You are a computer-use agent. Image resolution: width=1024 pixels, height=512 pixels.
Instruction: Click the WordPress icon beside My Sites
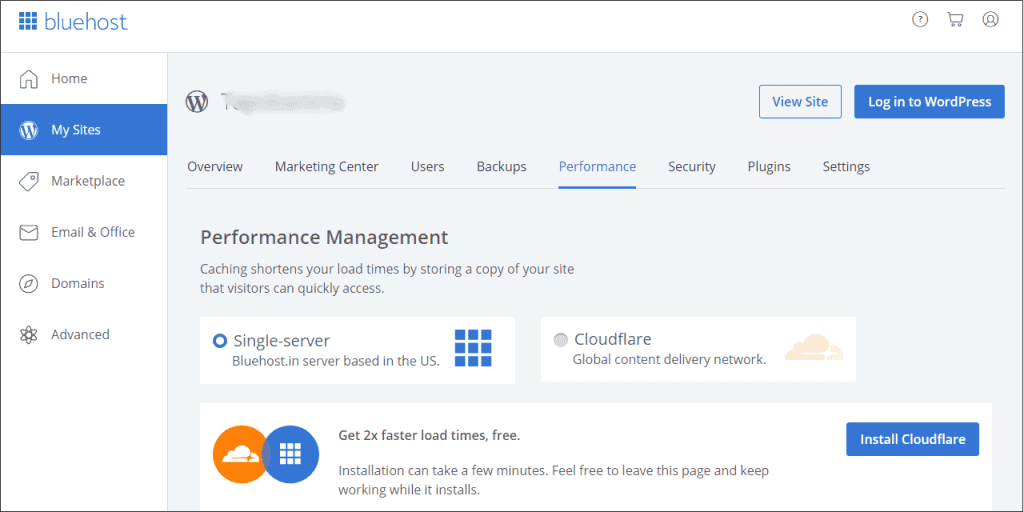(x=29, y=130)
